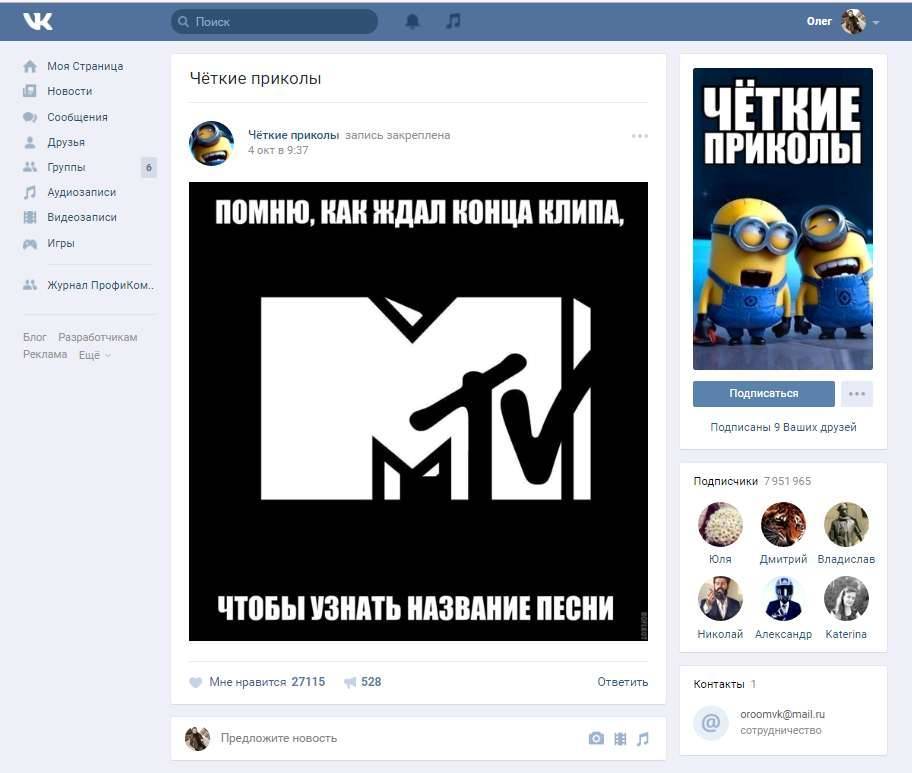Click the VK logo in header
This screenshot has height=773, width=912.
38,21
